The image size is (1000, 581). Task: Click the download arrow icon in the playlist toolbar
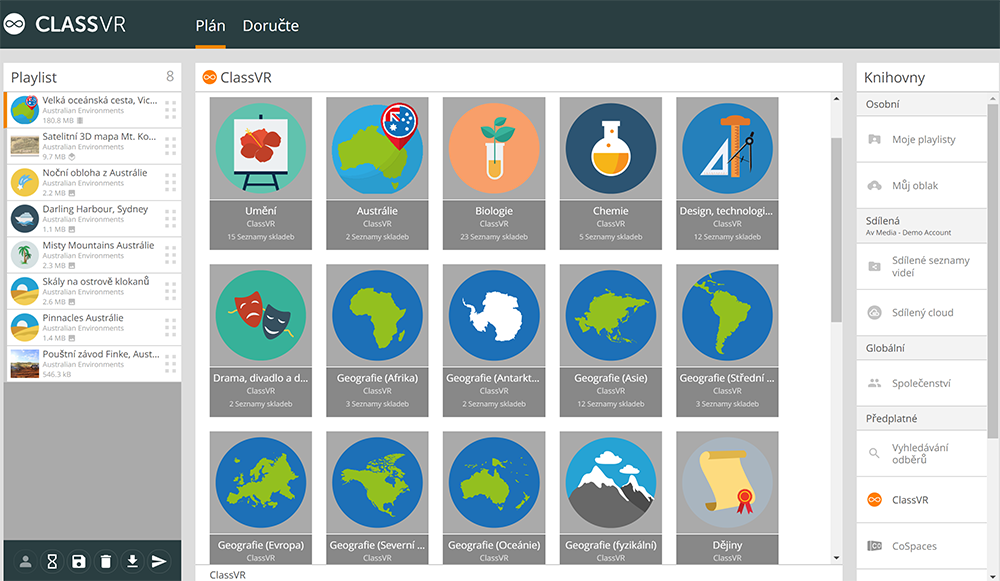132,561
